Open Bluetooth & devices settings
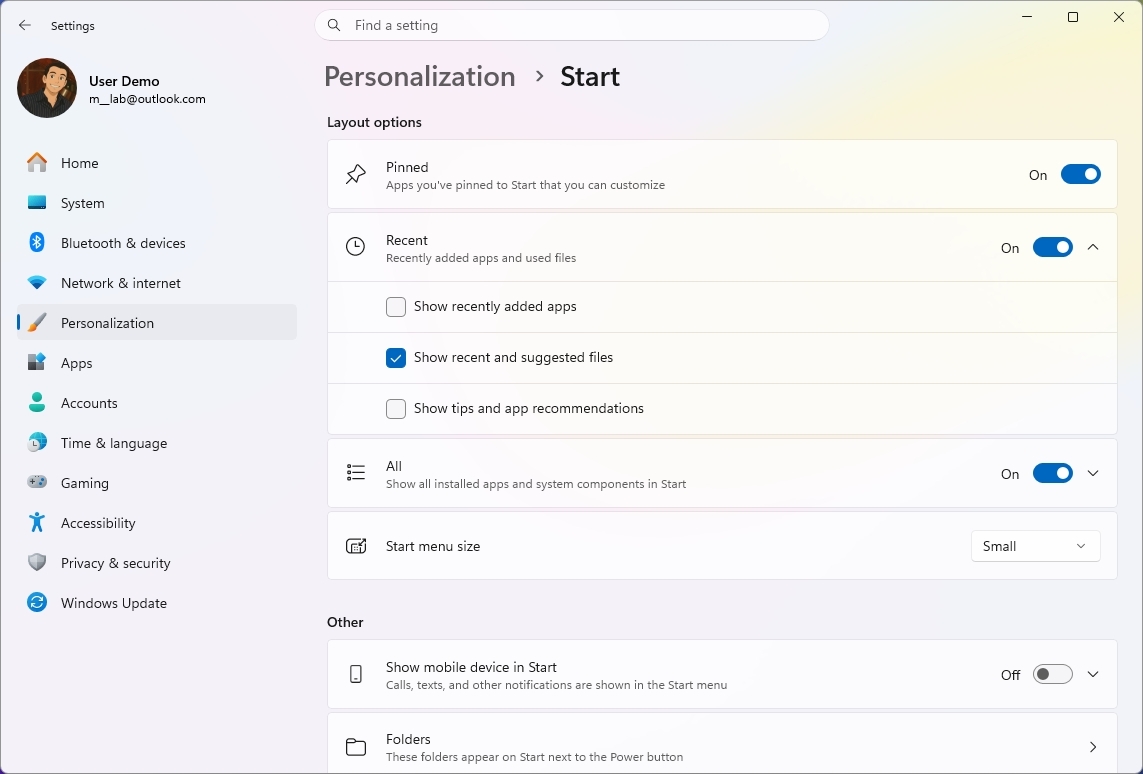The width and height of the screenshot is (1143, 774). [x=157, y=243]
